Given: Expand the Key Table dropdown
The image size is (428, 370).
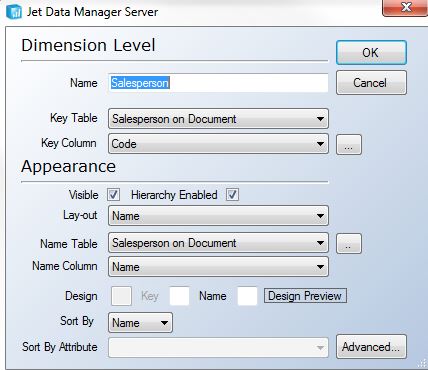Looking at the screenshot, I should 218,119.
